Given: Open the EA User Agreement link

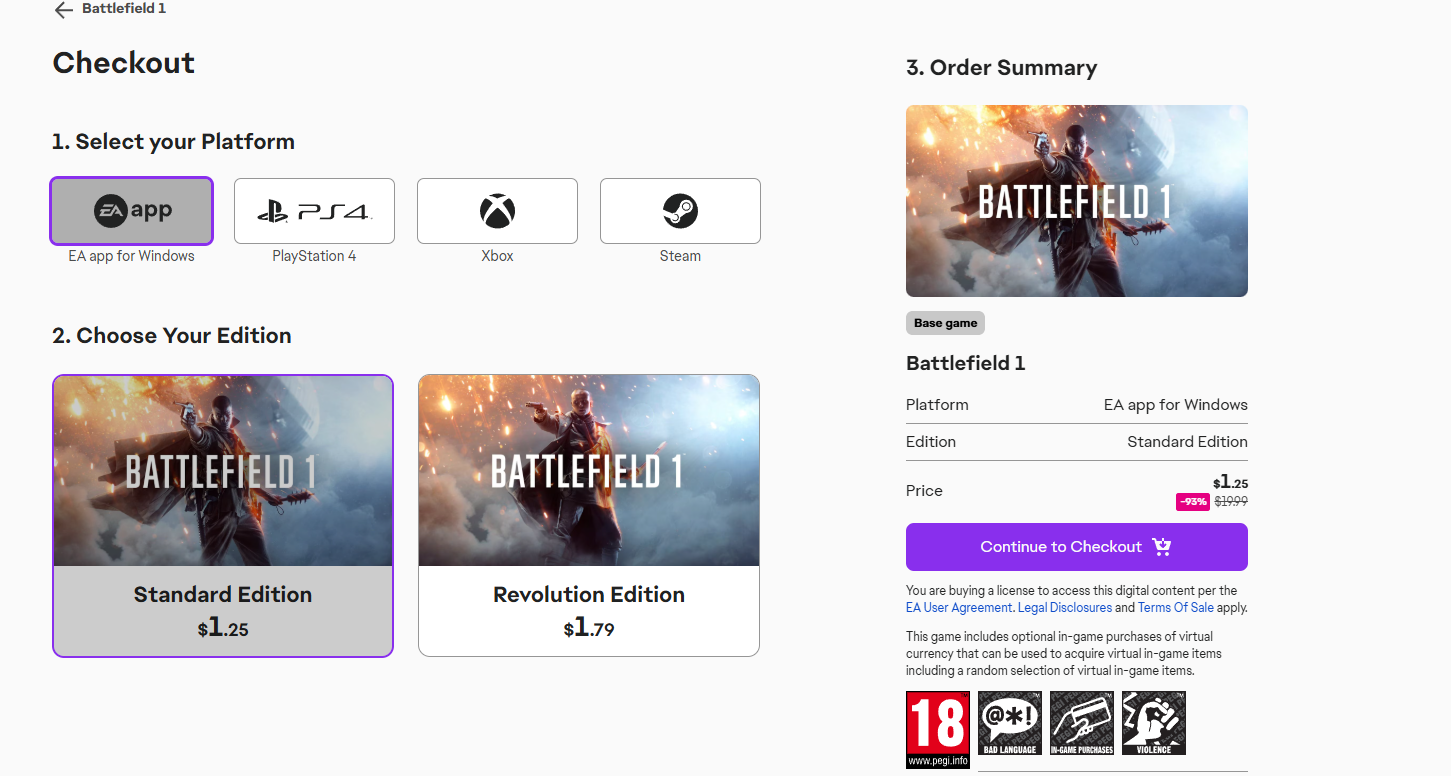Looking at the screenshot, I should 959,608.
